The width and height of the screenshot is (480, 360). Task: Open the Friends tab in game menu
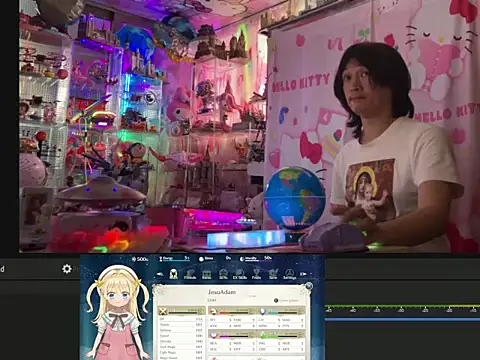pos(190,274)
